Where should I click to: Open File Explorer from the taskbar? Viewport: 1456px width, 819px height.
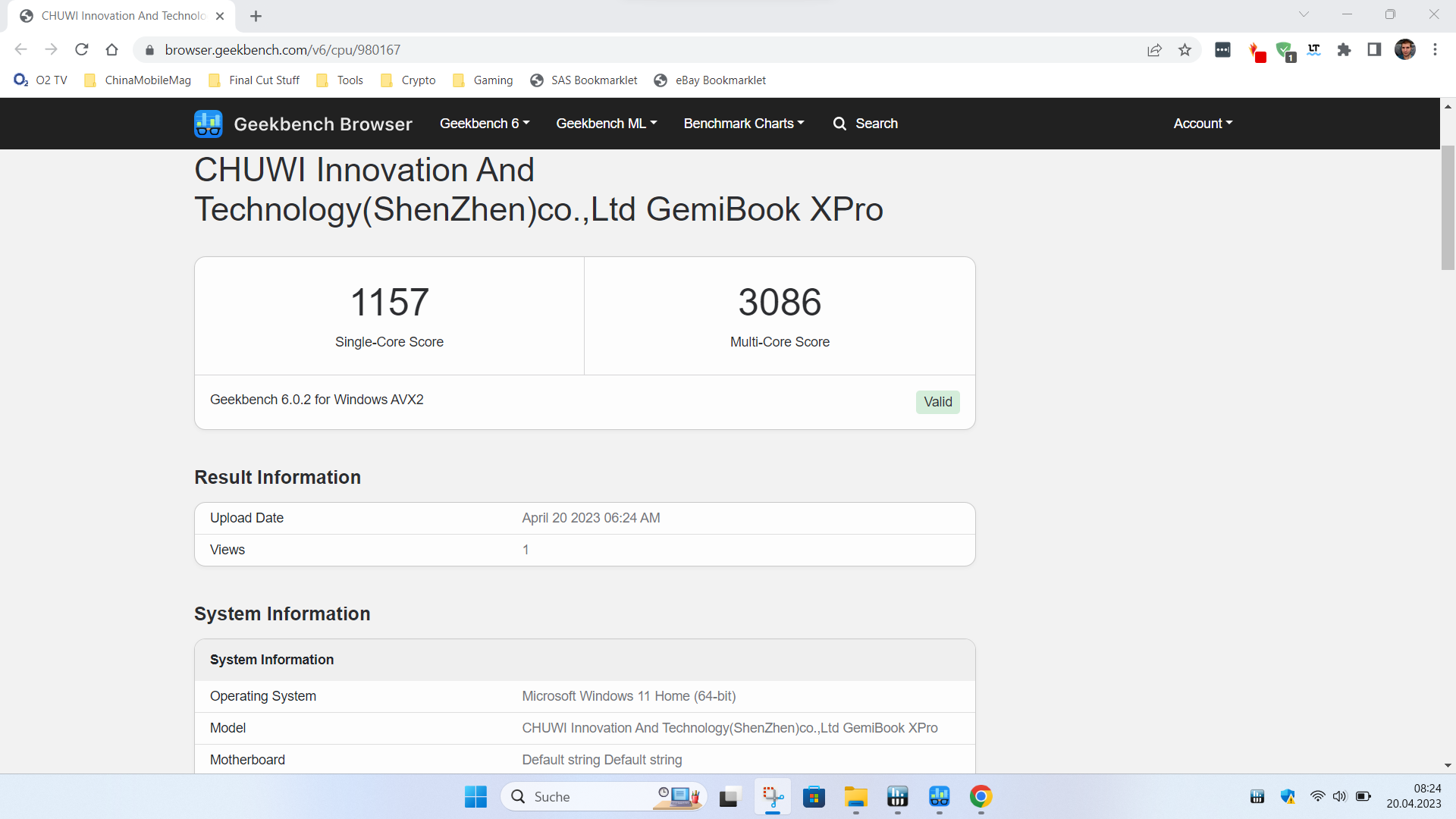coord(855,797)
